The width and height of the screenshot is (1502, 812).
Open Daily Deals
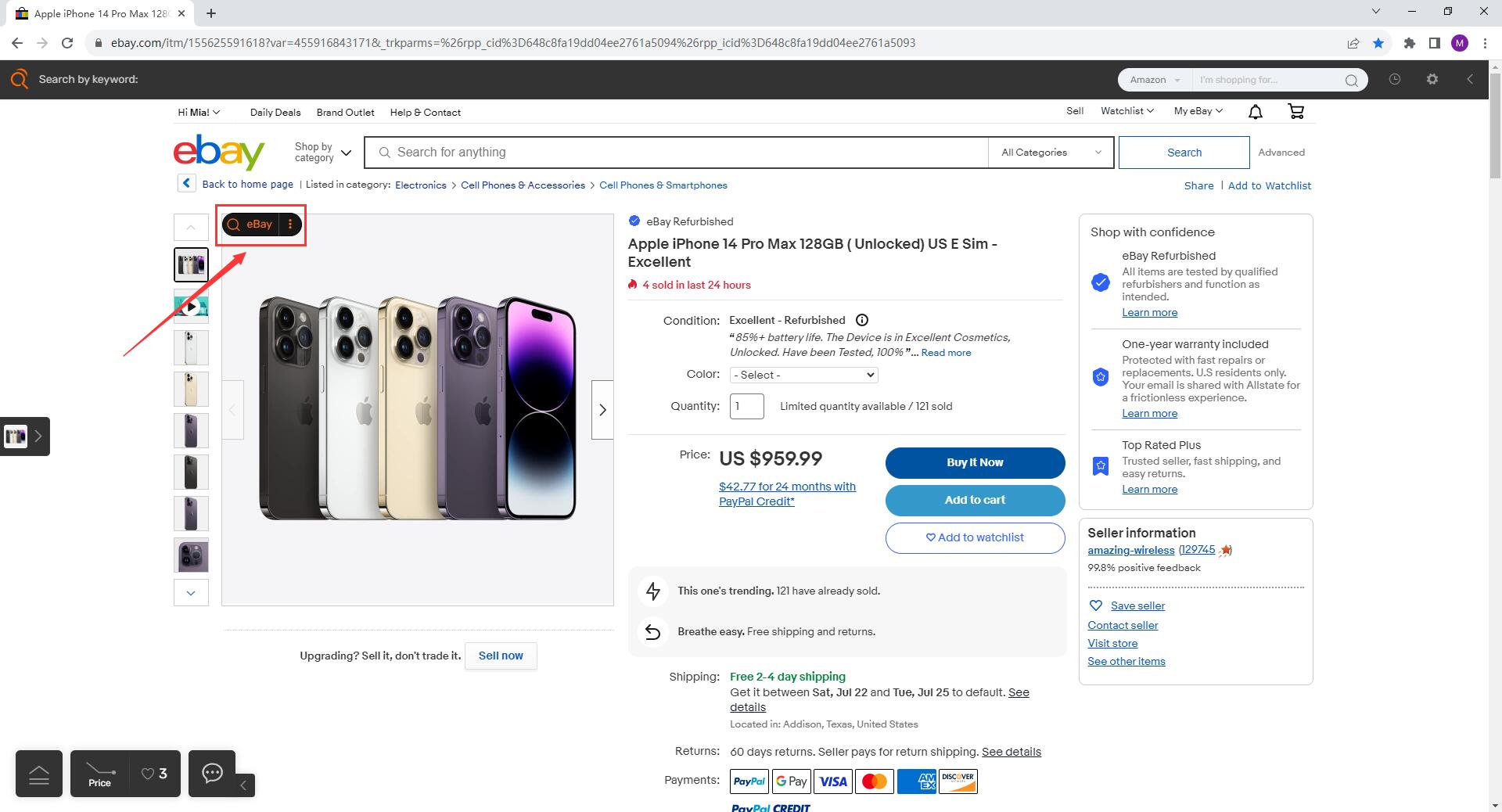point(275,112)
